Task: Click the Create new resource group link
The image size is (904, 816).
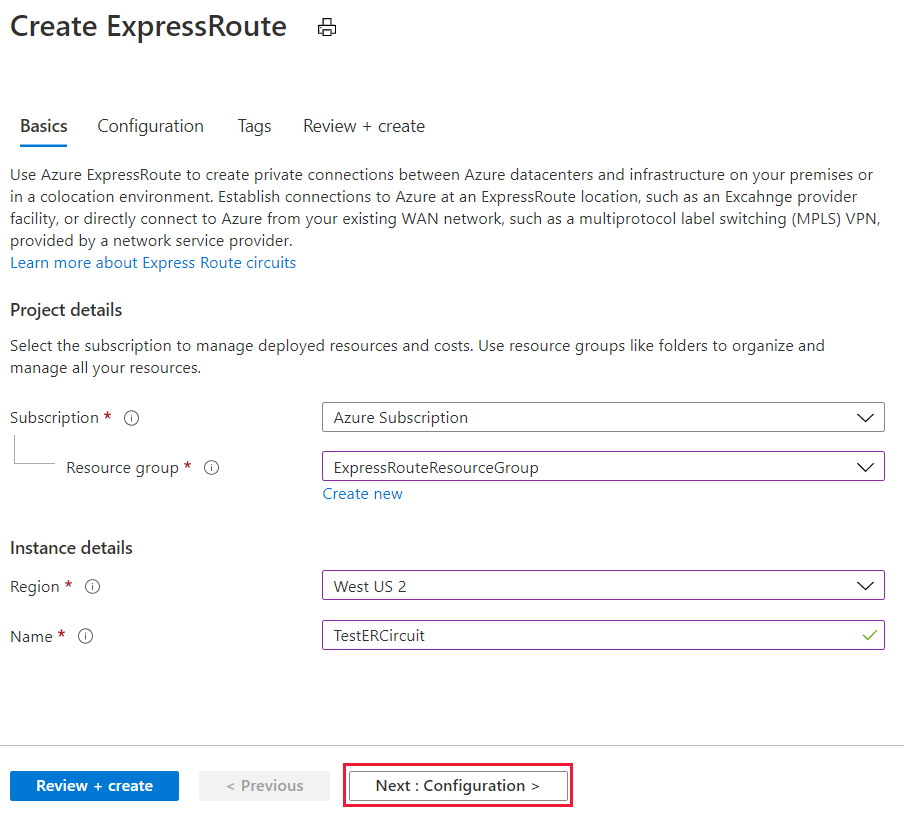Action: coord(362,494)
